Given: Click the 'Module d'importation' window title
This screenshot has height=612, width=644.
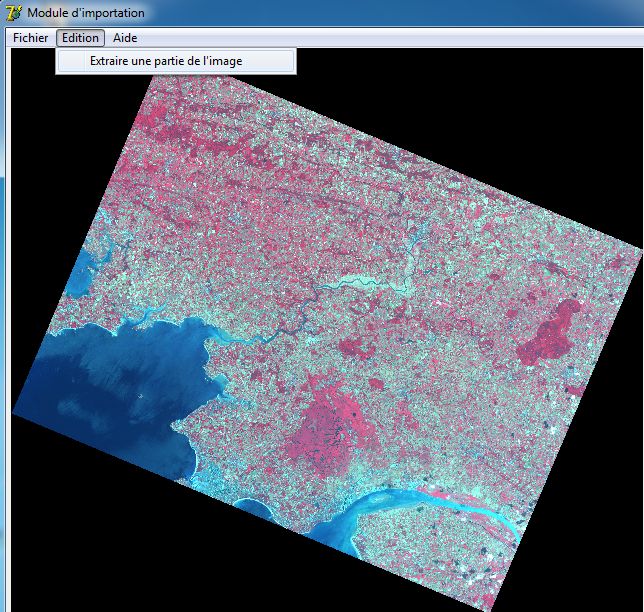Looking at the screenshot, I should point(86,13).
